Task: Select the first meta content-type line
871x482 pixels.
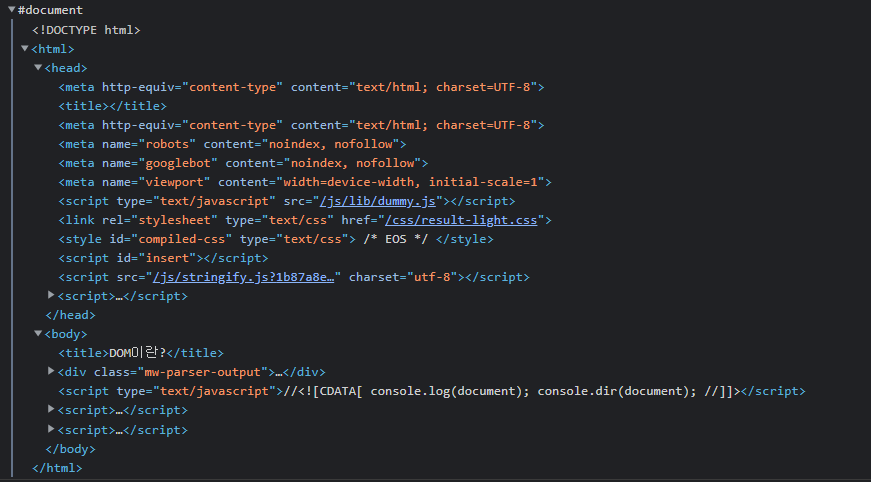Action: pyautogui.click(x=301, y=87)
